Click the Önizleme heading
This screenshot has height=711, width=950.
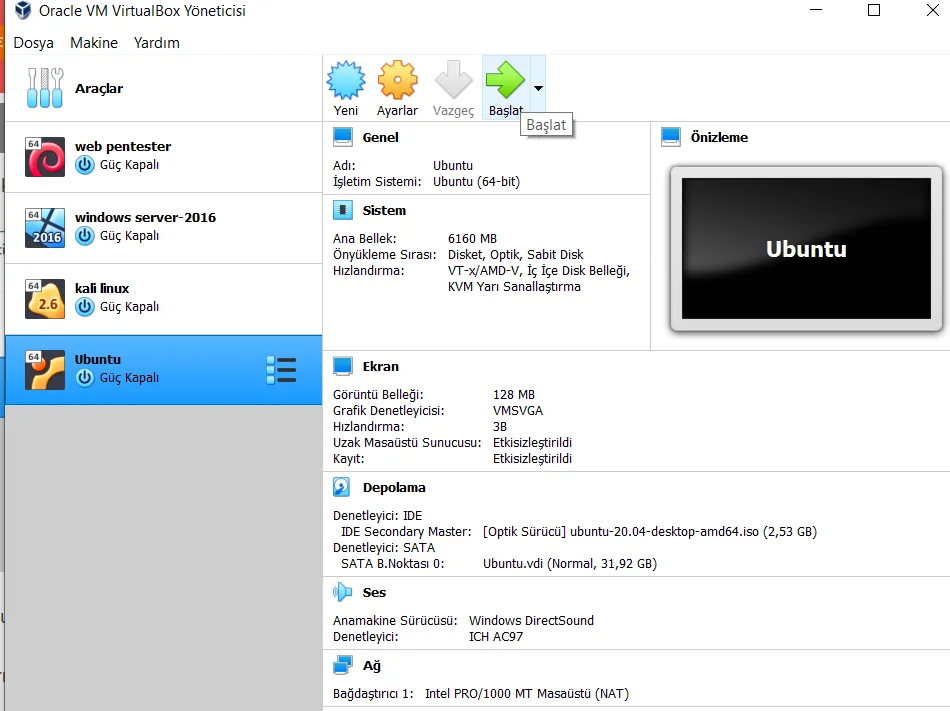[x=719, y=137]
